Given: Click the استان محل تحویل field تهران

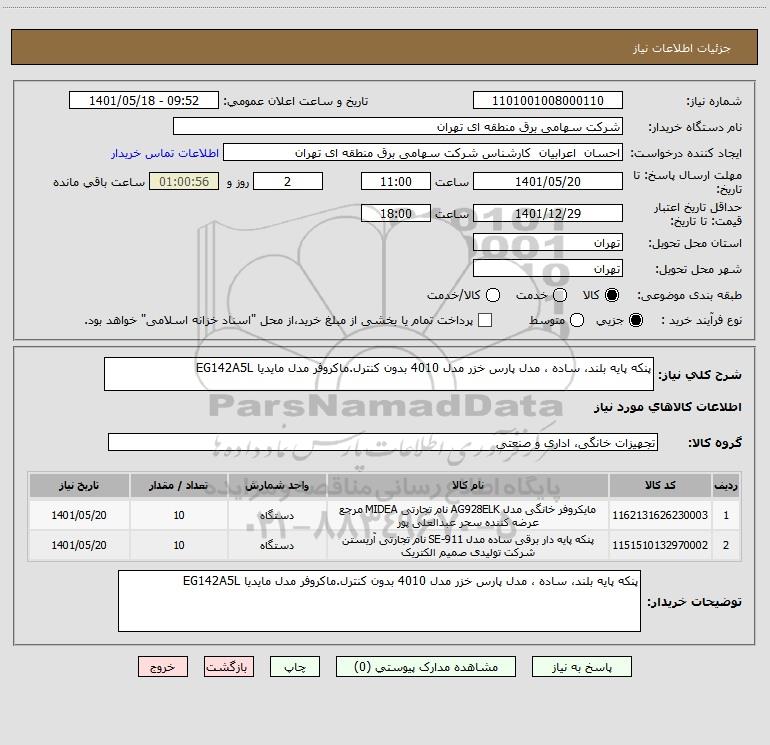Looking at the screenshot, I should (548, 243).
